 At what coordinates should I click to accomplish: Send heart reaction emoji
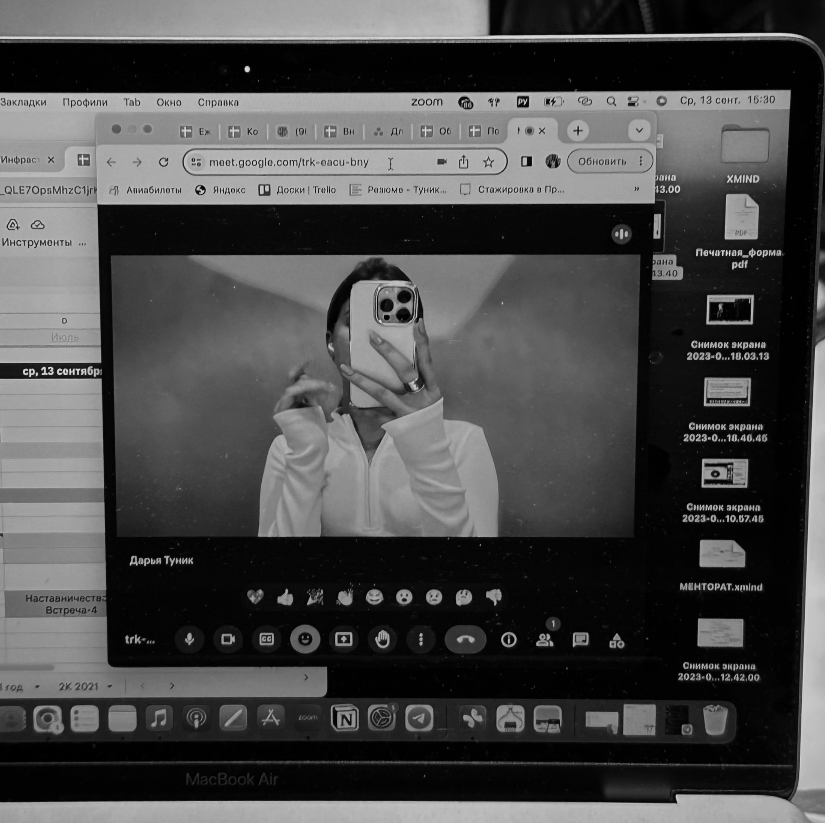pos(255,597)
